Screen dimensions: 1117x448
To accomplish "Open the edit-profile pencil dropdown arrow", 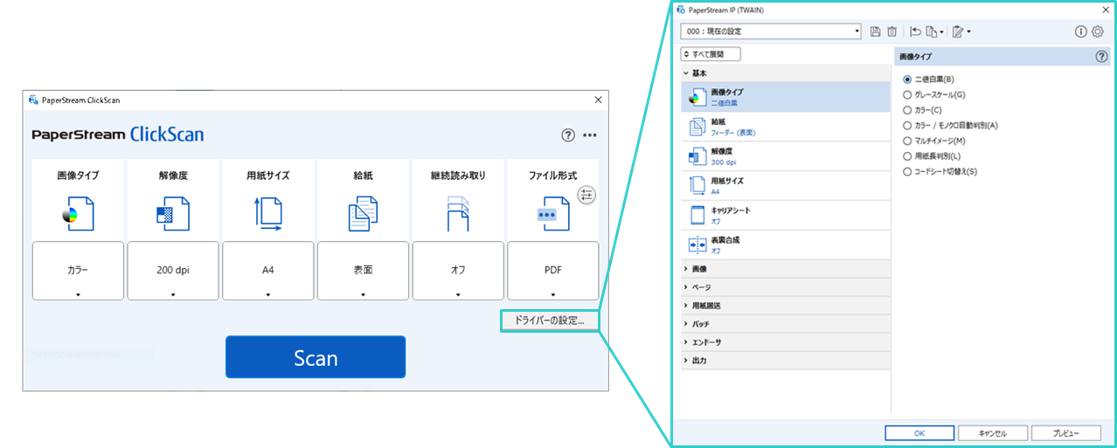I will (969, 32).
